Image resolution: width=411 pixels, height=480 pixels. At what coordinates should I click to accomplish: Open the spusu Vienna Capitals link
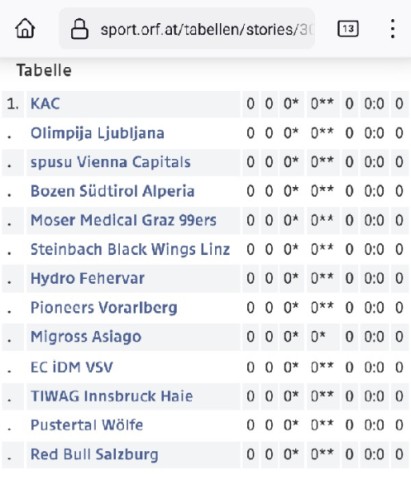click(x=110, y=162)
